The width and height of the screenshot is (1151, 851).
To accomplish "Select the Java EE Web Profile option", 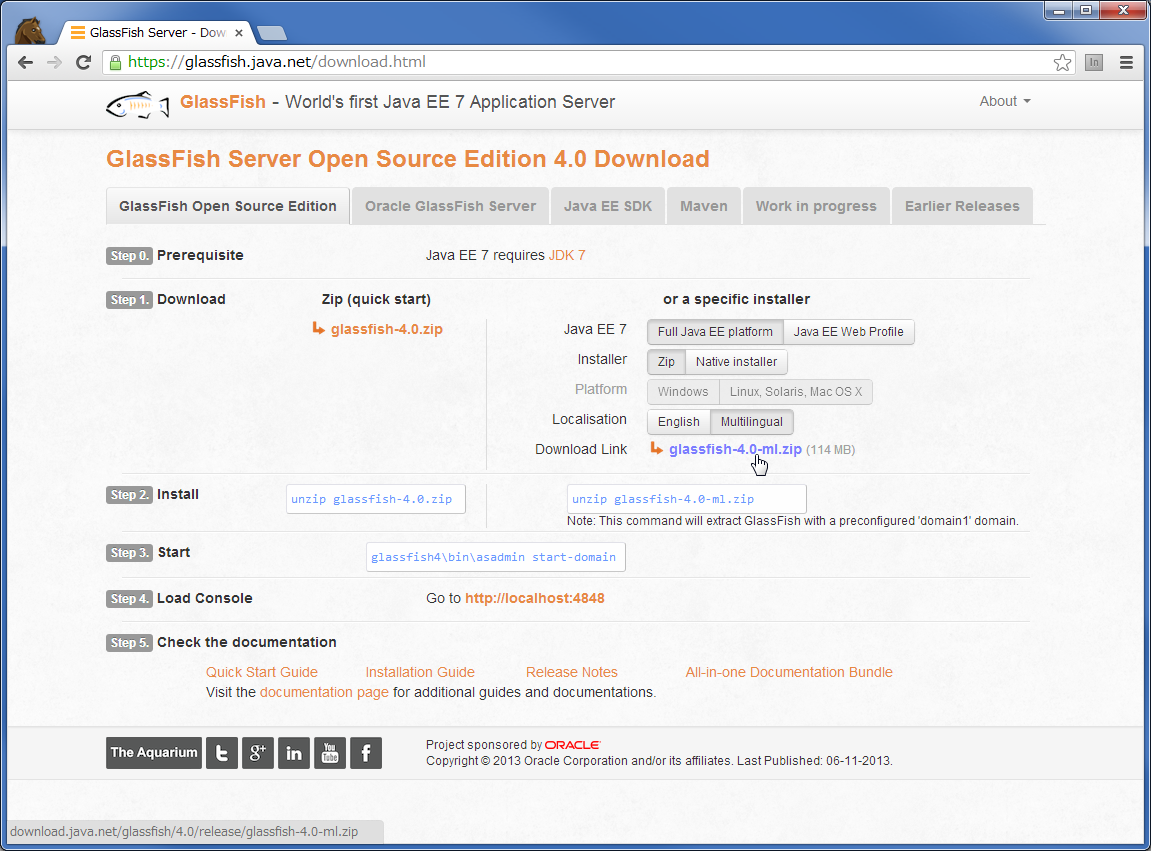I will click(848, 331).
